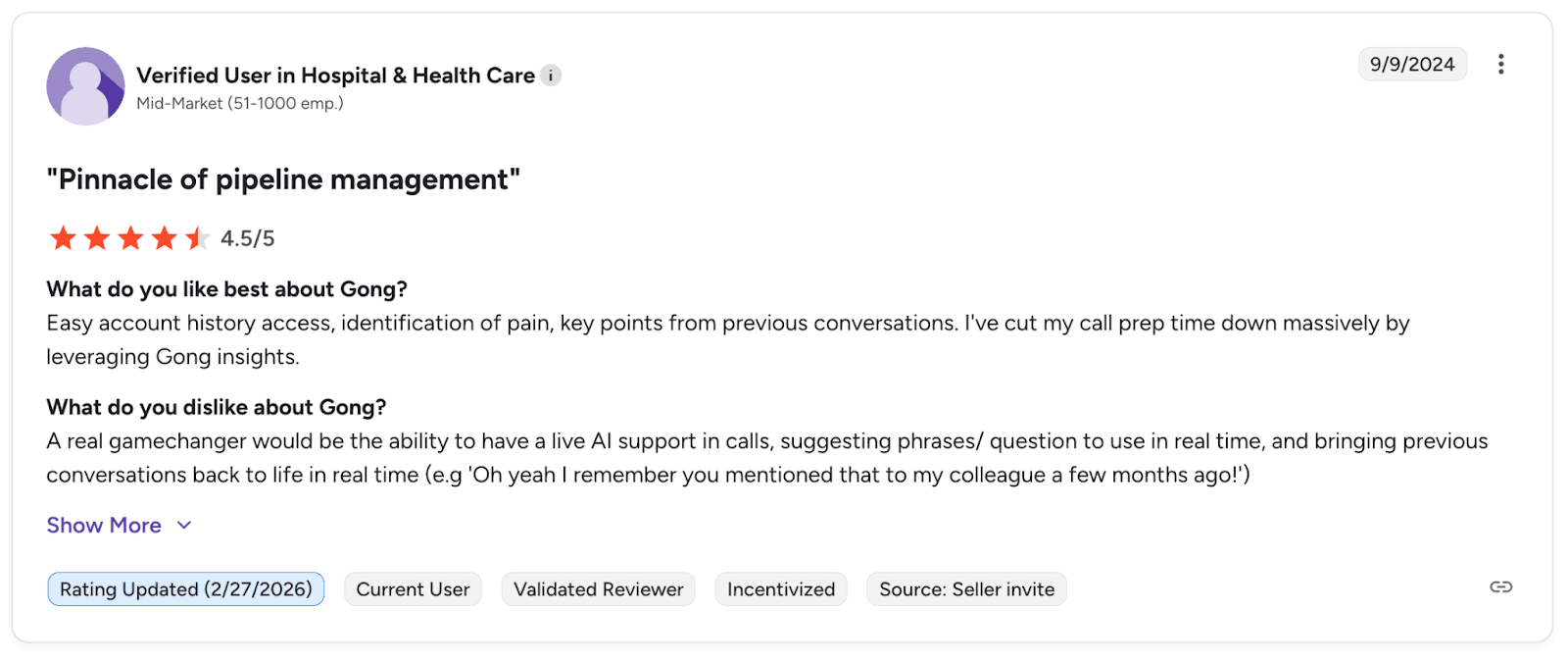Click the 4.5/5 rating score text
Viewport: 1568px width, 661px height.
point(248,238)
